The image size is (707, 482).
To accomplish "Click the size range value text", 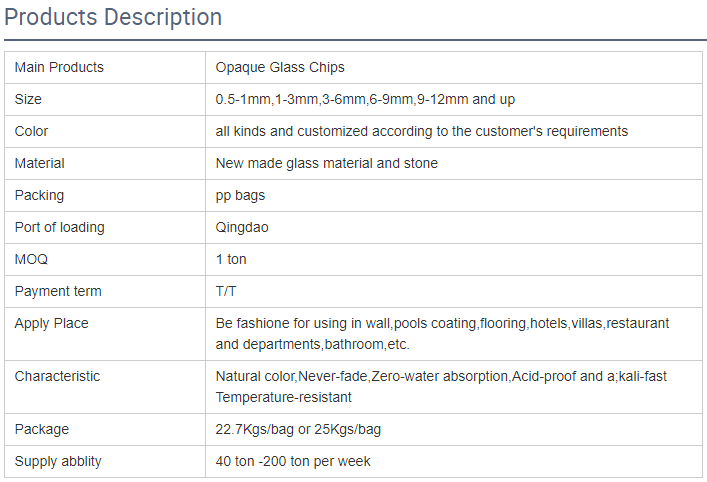I will [x=365, y=100].
